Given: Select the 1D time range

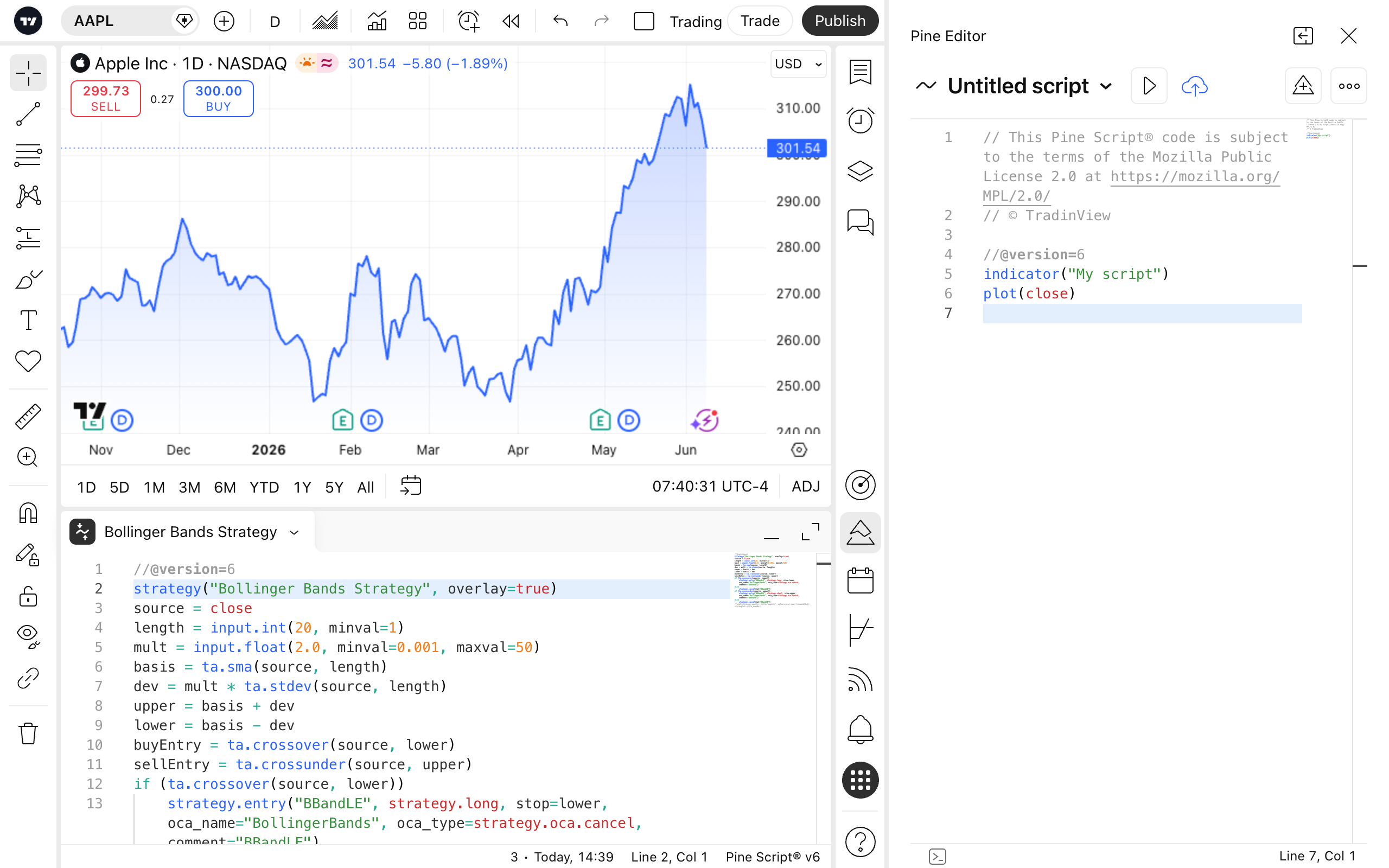Looking at the screenshot, I should [86, 487].
